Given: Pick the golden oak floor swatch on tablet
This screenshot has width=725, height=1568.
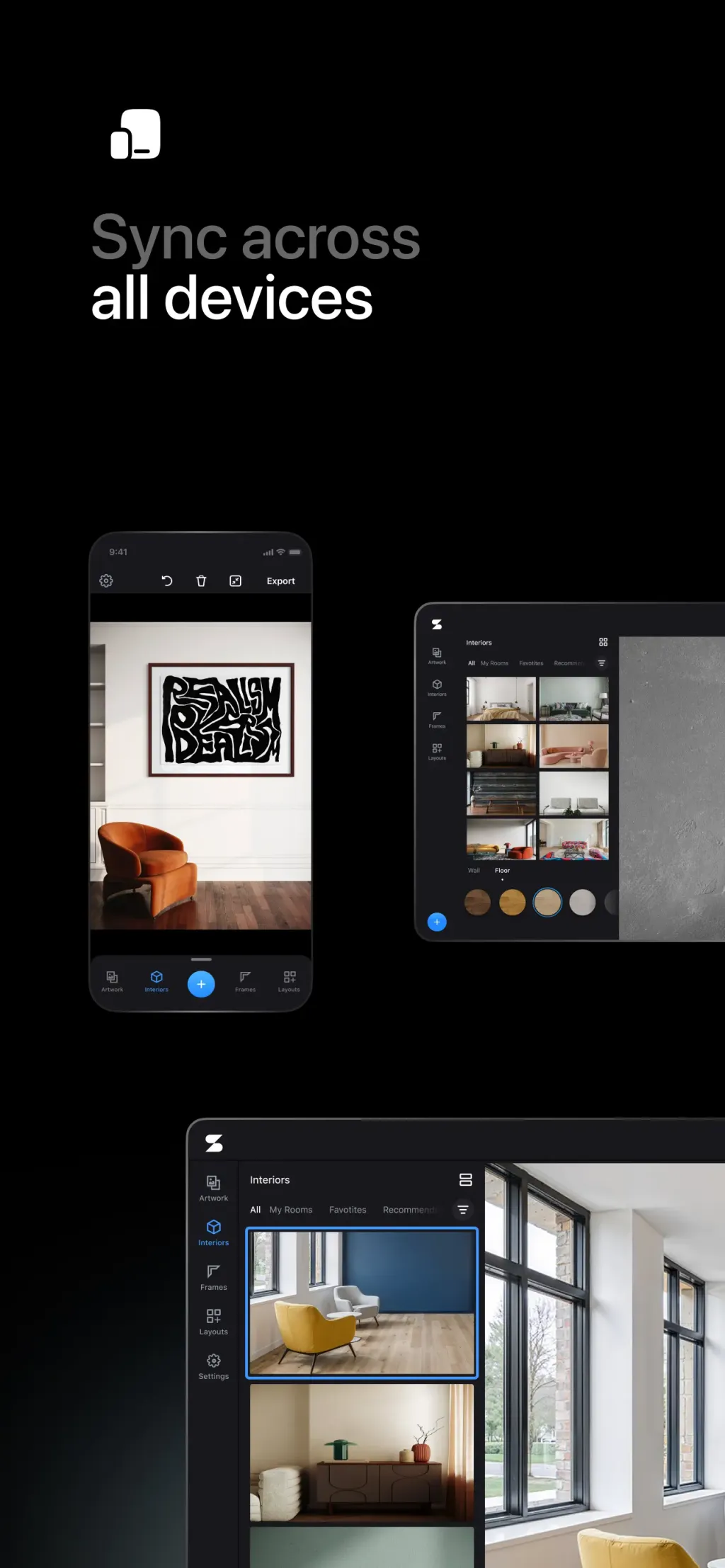Looking at the screenshot, I should [x=512, y=903].
